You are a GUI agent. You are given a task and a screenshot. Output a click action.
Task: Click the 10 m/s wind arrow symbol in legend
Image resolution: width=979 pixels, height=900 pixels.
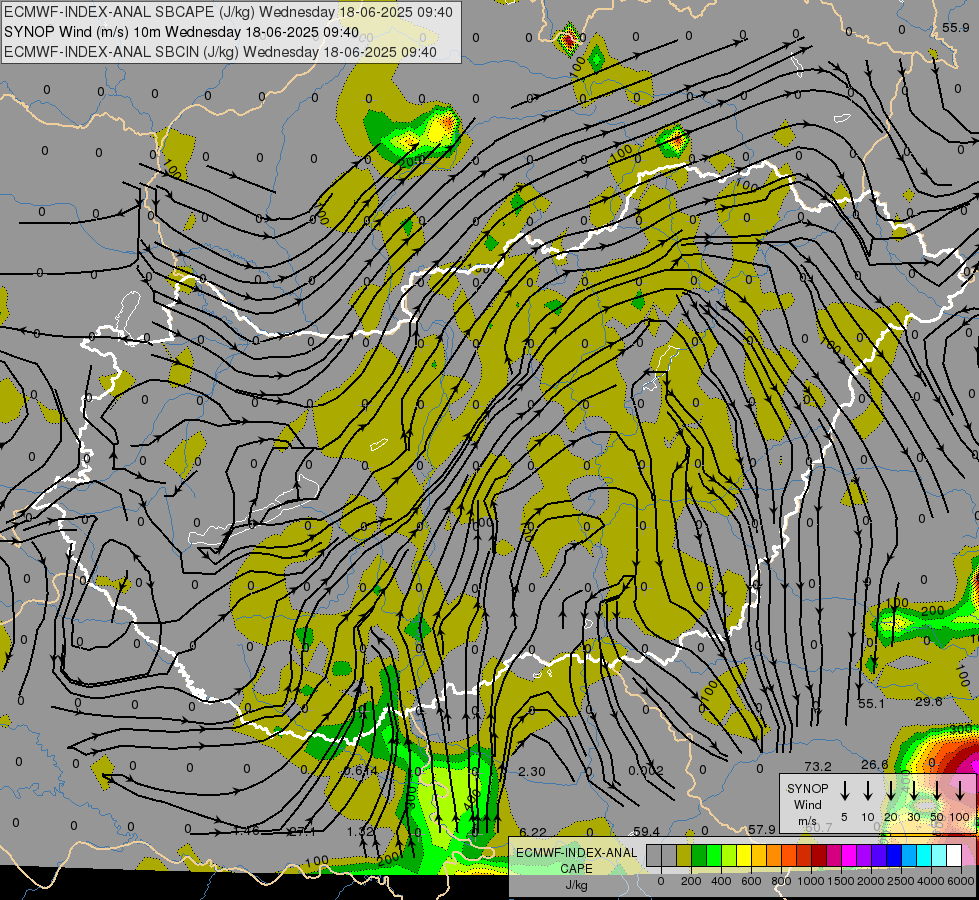click(x=867, y=791)
